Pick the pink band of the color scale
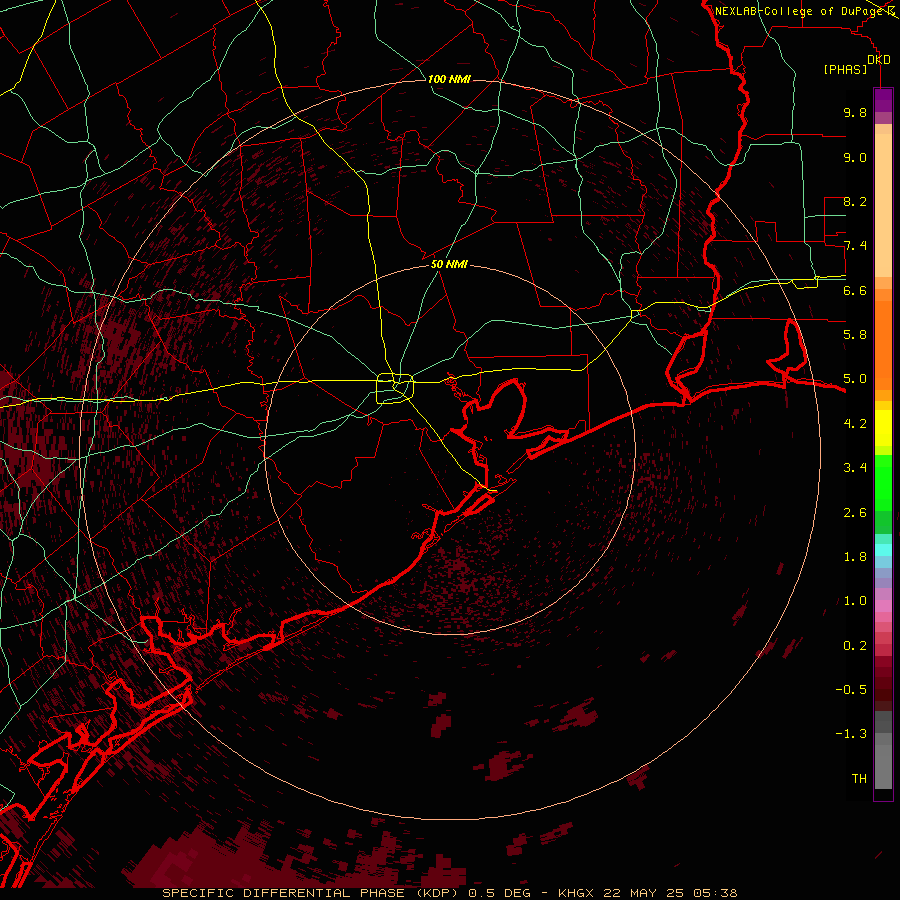The height and width of the screenshot is (900, 900). pos(883,606)
